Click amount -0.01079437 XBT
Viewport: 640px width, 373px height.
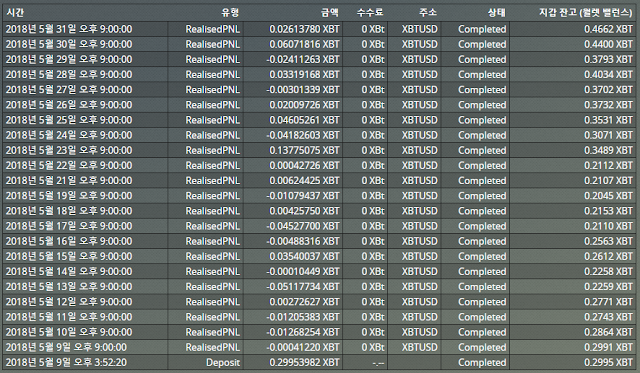click(303, 195)
